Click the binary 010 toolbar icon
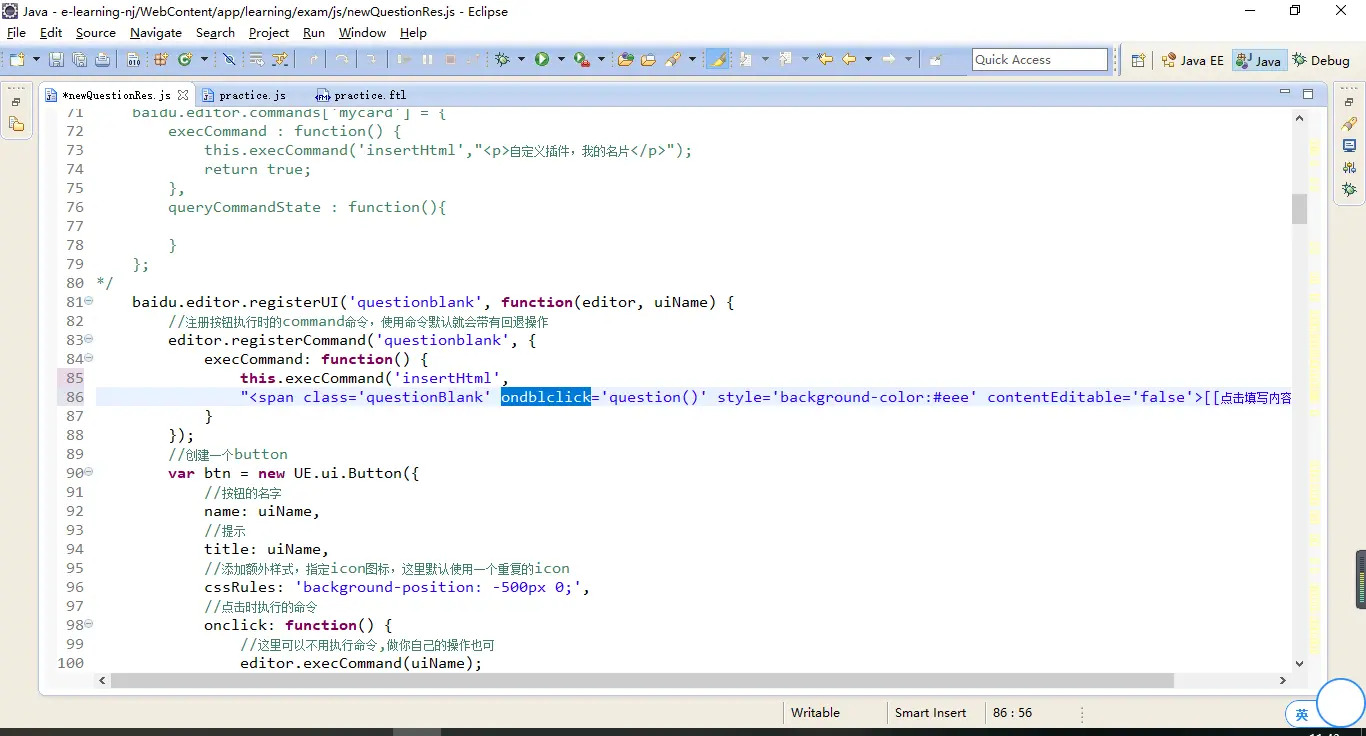Image resolution: width=1366 pixels, height=736 pixels. click(133, 60)
